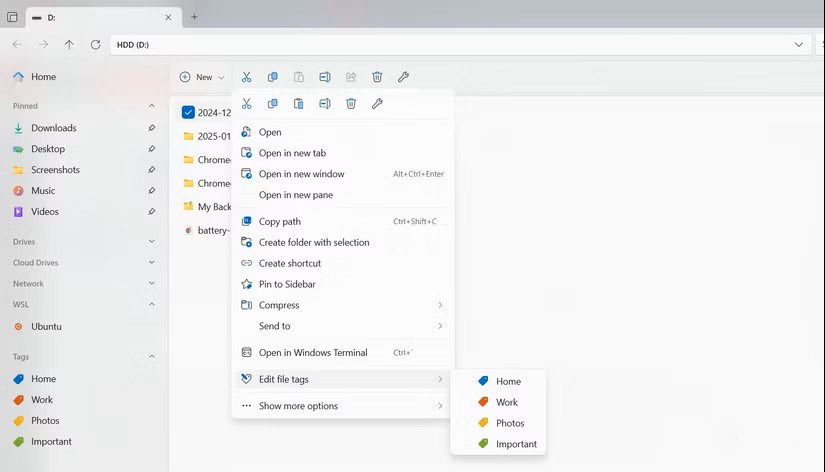825x472 pixels.
Task: Apply the Home tag from the submenu
Action: click(498, 381)
